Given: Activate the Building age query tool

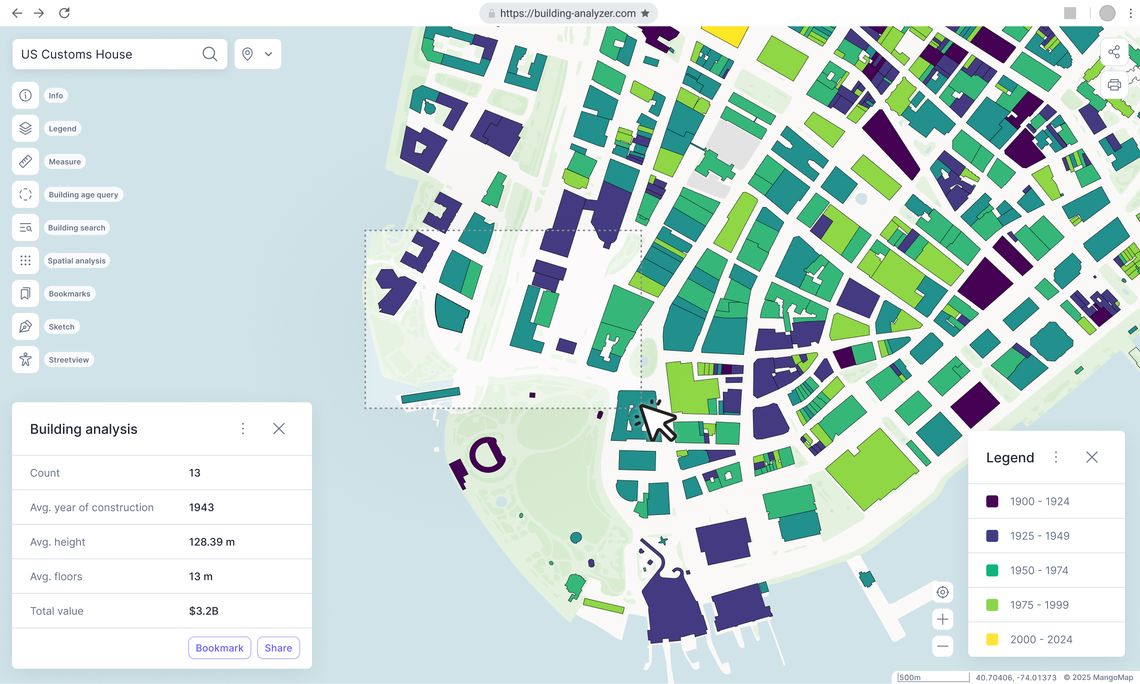Looking at the screenshot, I should pyautogui.click(x=25, y=195).
